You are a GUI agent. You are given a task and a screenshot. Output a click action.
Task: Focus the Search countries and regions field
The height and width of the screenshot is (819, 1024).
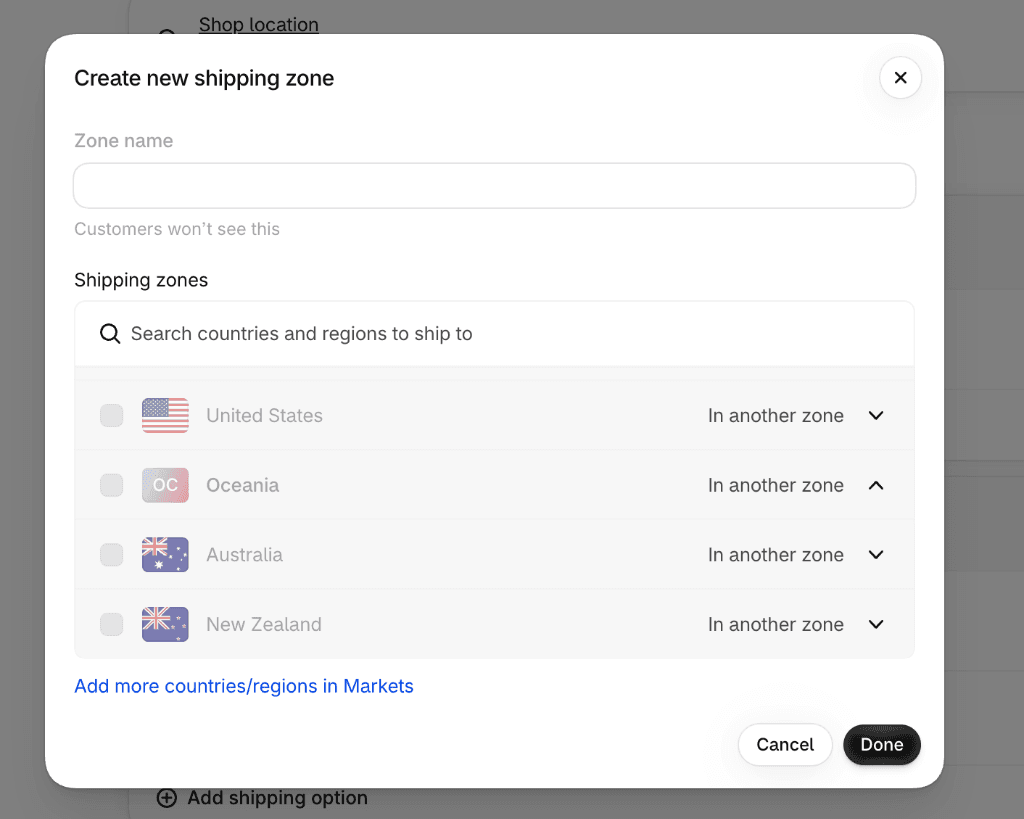pyautogui.click(x=494, y=334)
